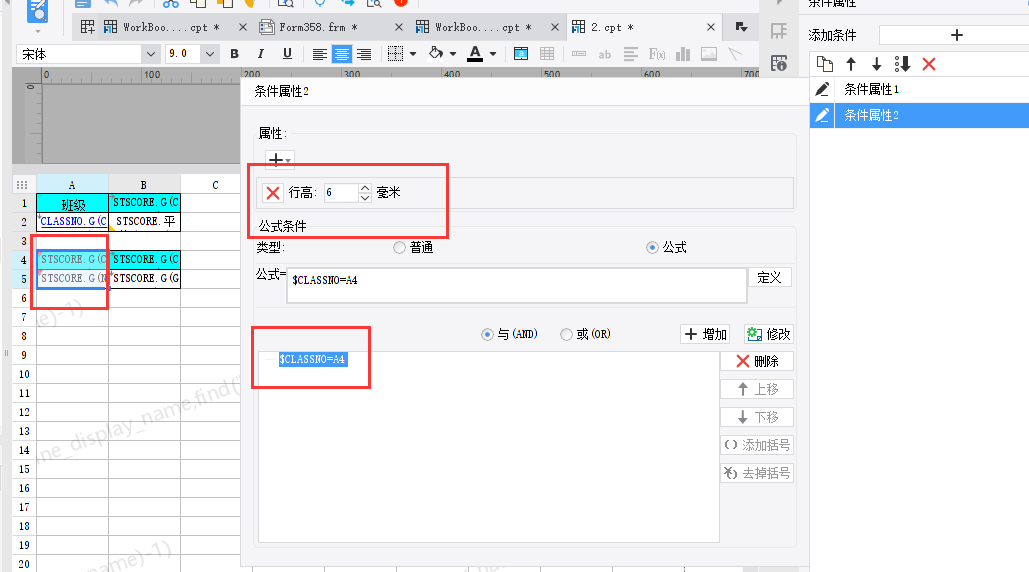Click the cell attribute grid icon in sidebar
The height and width of the screenshot is (572, 1029).
pos(778,30)
